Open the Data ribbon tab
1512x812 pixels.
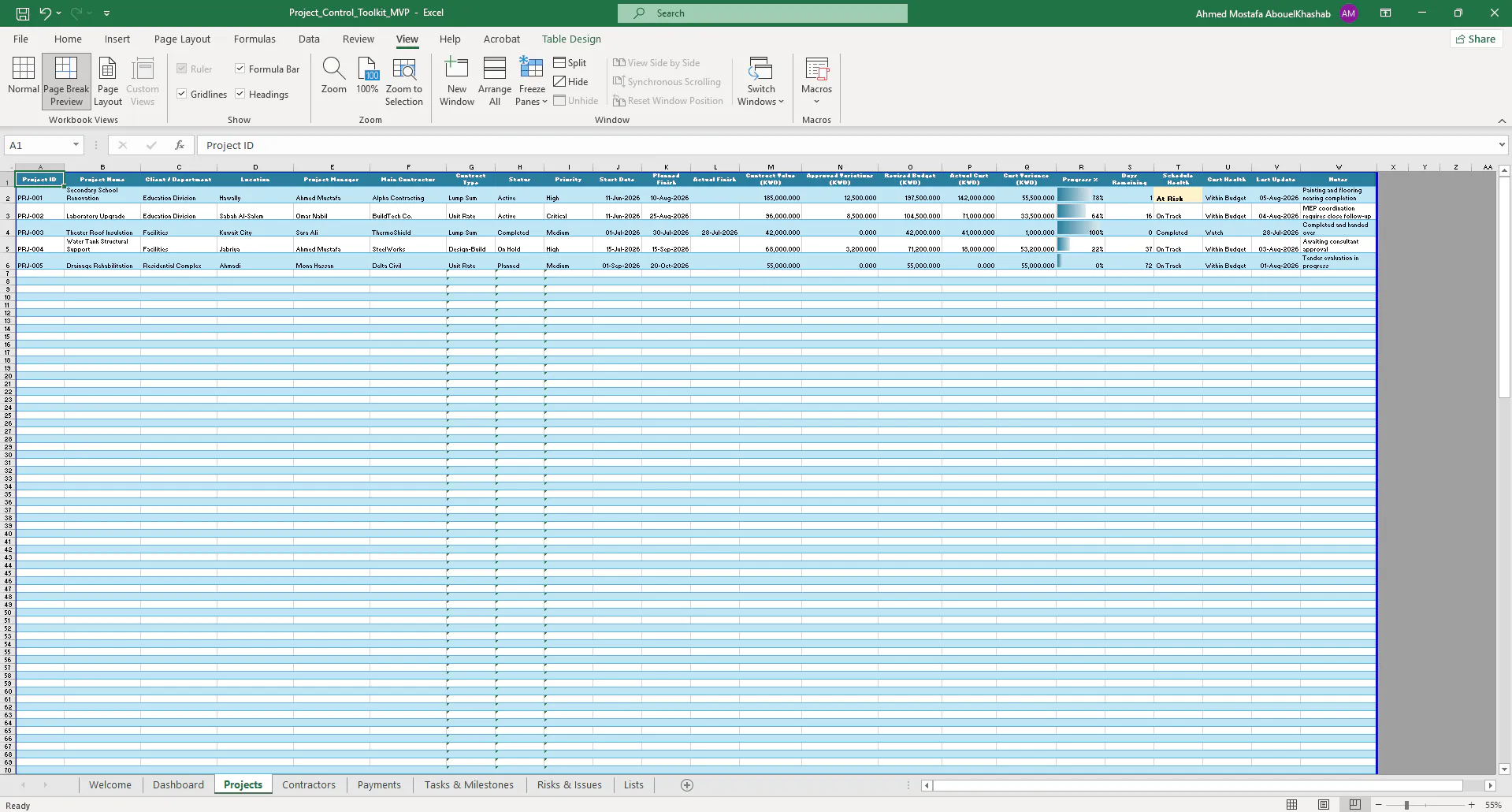(x=309, y=39)
